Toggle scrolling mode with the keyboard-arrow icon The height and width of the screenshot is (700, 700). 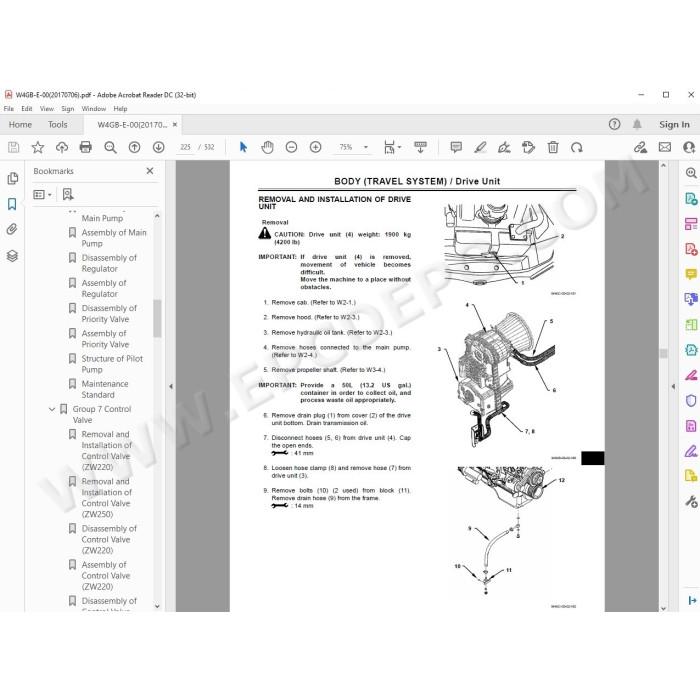coord(420,147)
